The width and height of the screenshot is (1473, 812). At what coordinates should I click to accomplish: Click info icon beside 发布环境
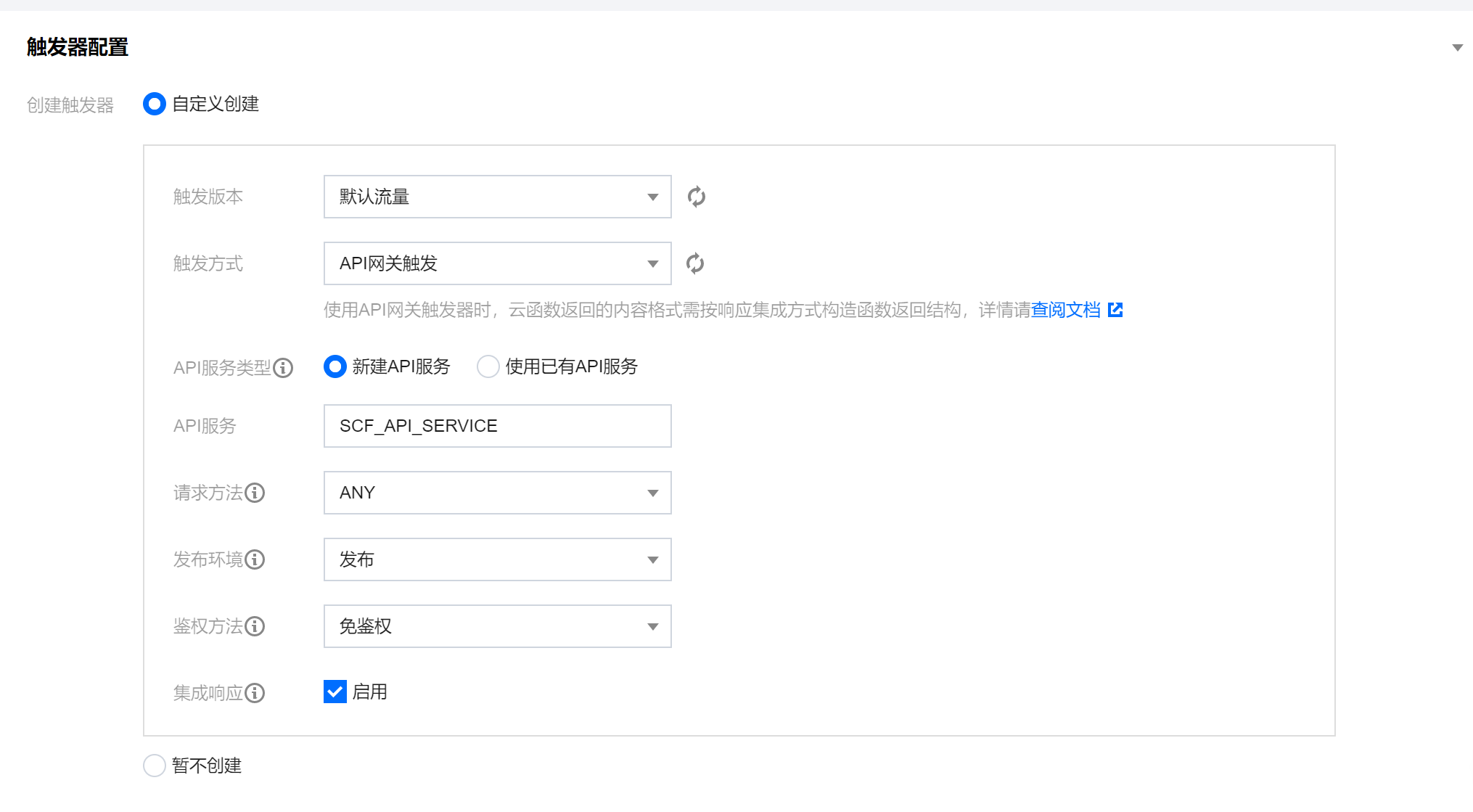[255, 559]
